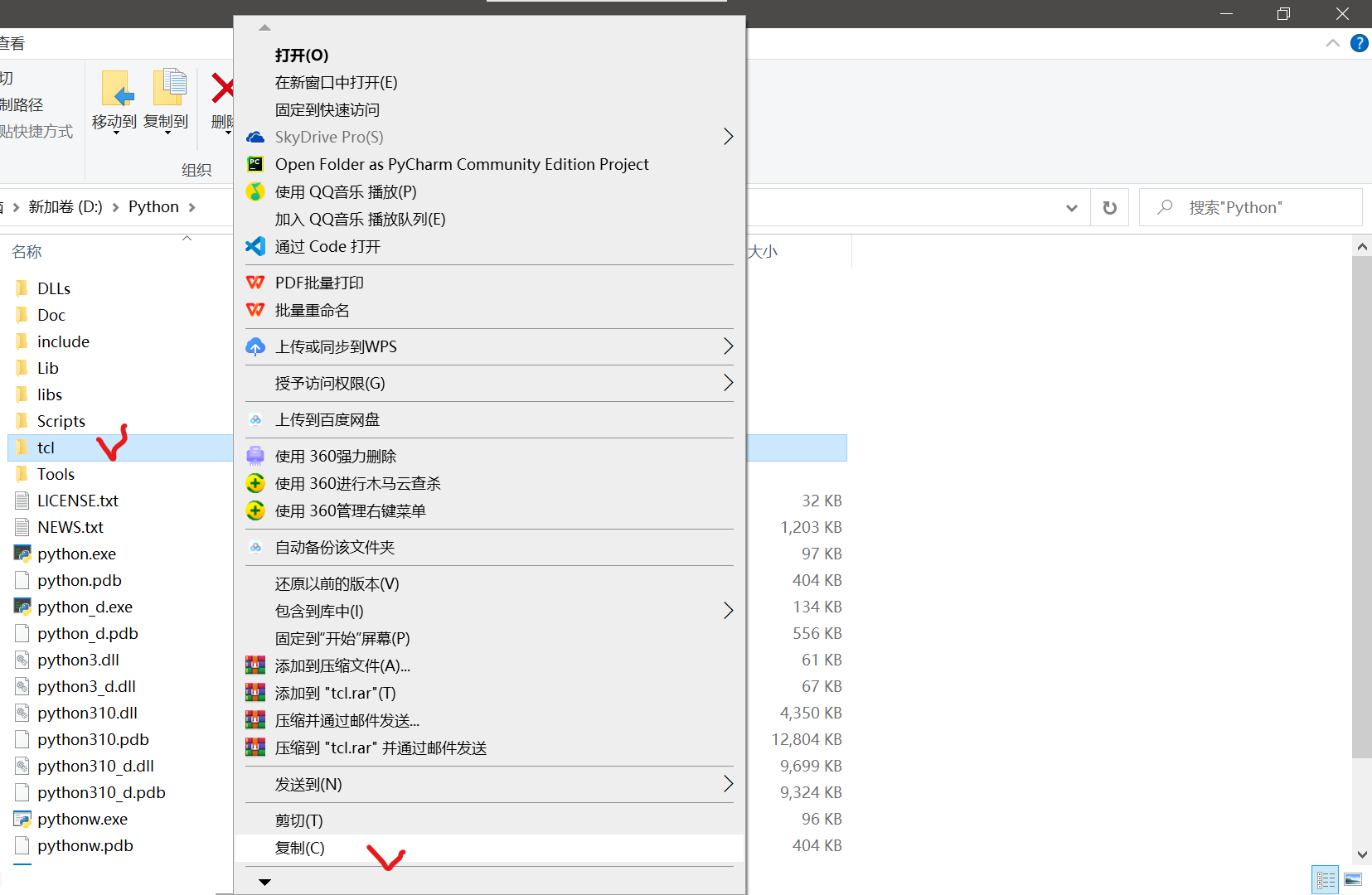Click the refresh button in address bar

[1110, 207]
